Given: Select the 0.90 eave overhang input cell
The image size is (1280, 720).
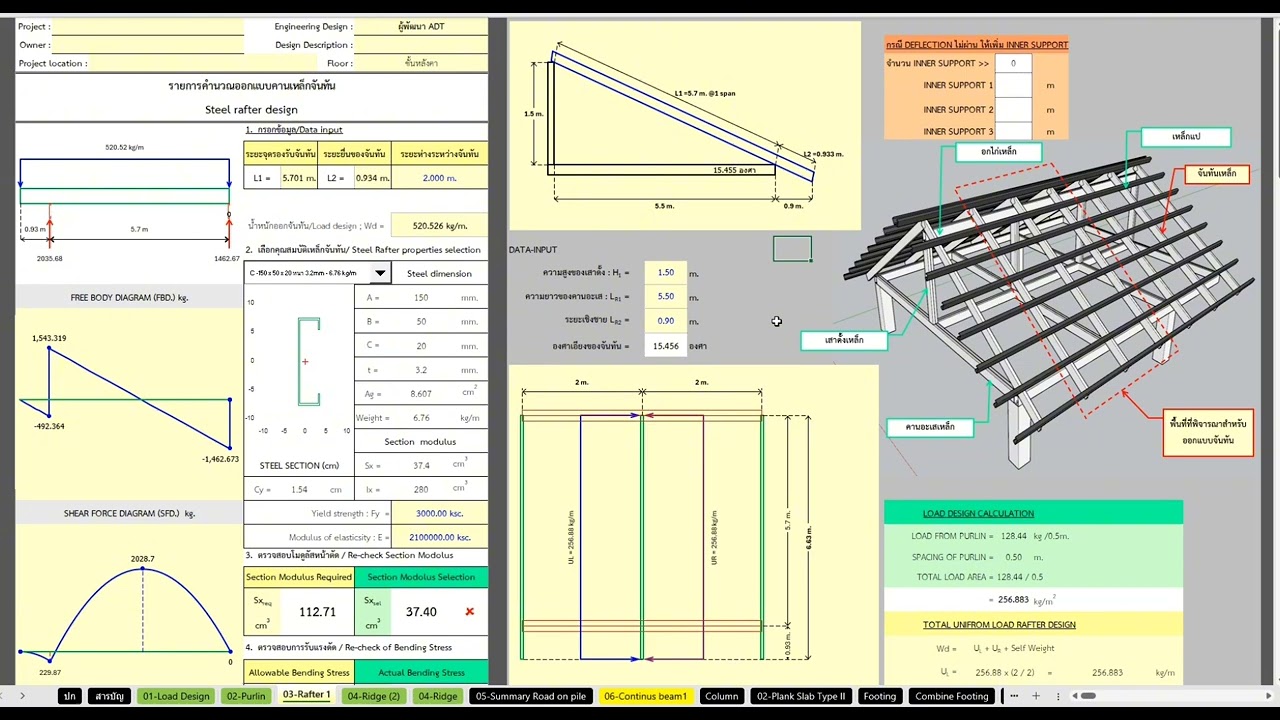Looking at the screenshot, I should pyautogui.click(x=666, y=320).
